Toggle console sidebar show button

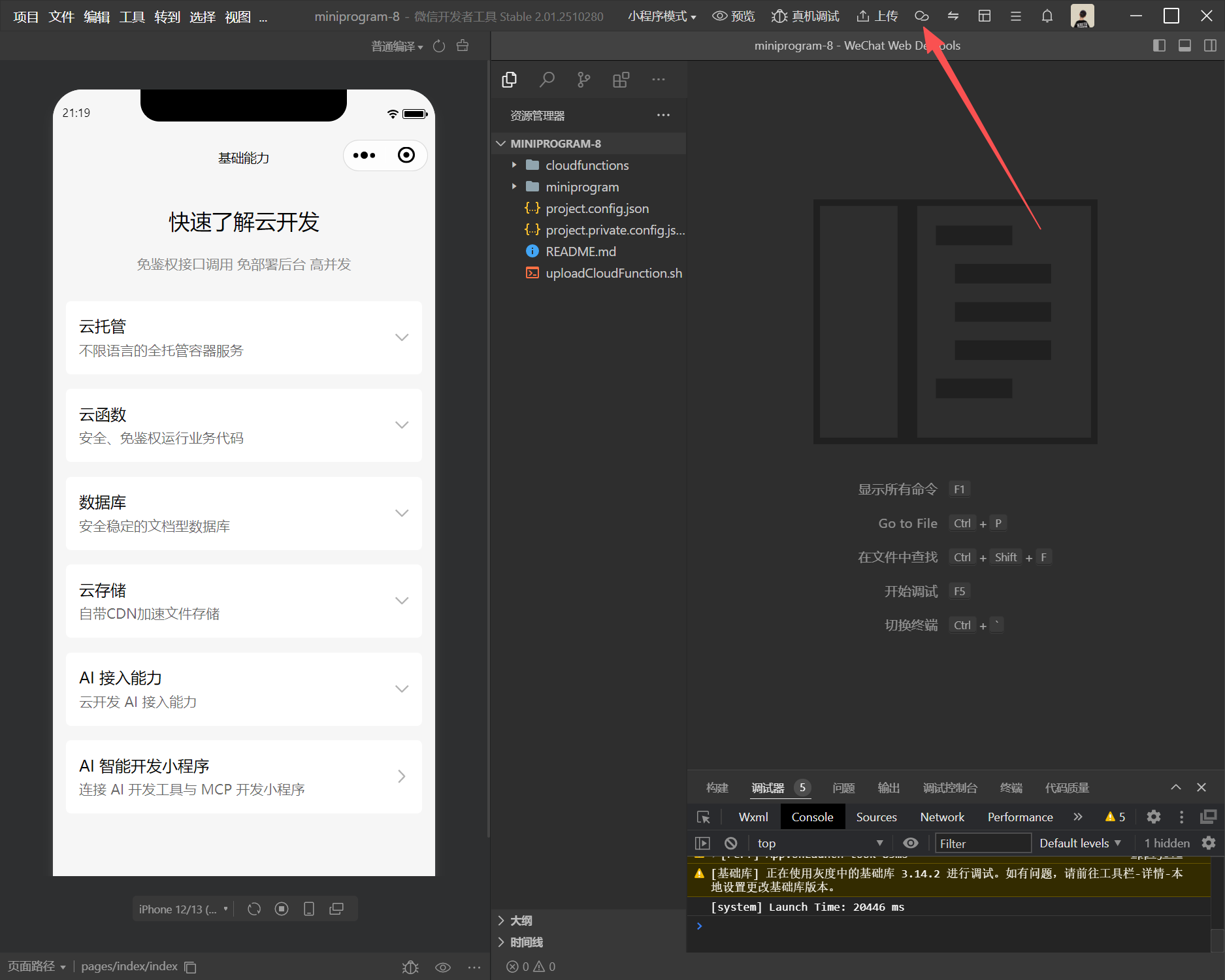(x=702, y=843)
